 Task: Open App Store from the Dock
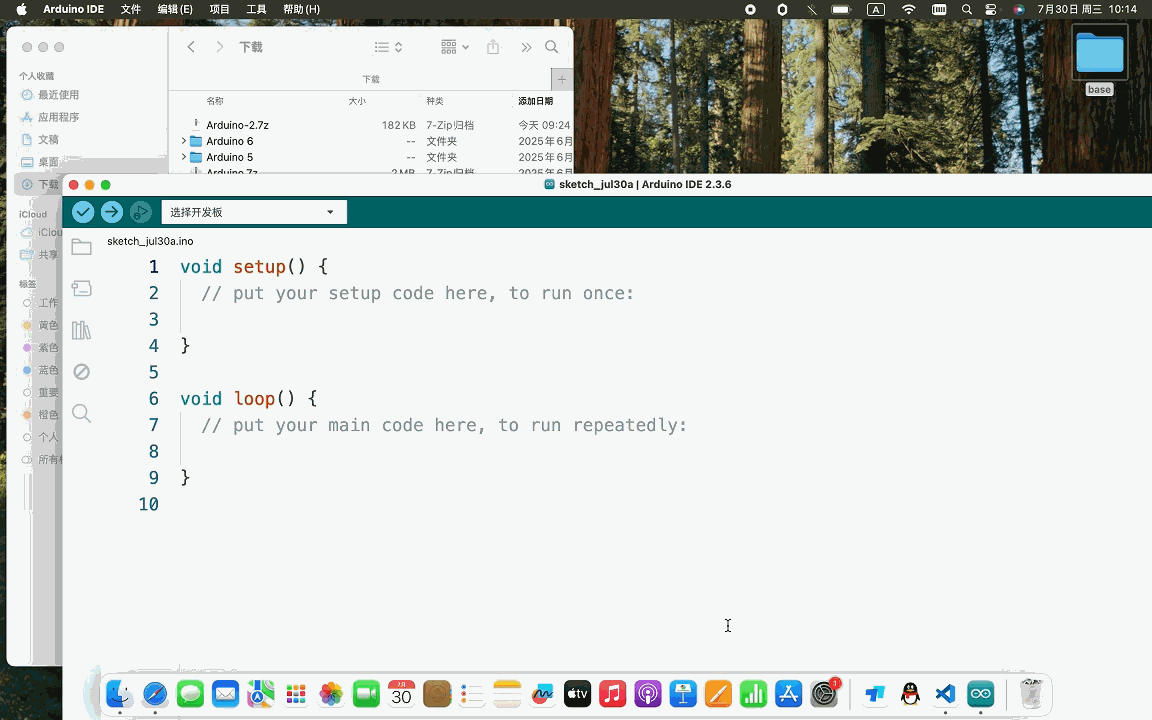[x=788, y=694]
